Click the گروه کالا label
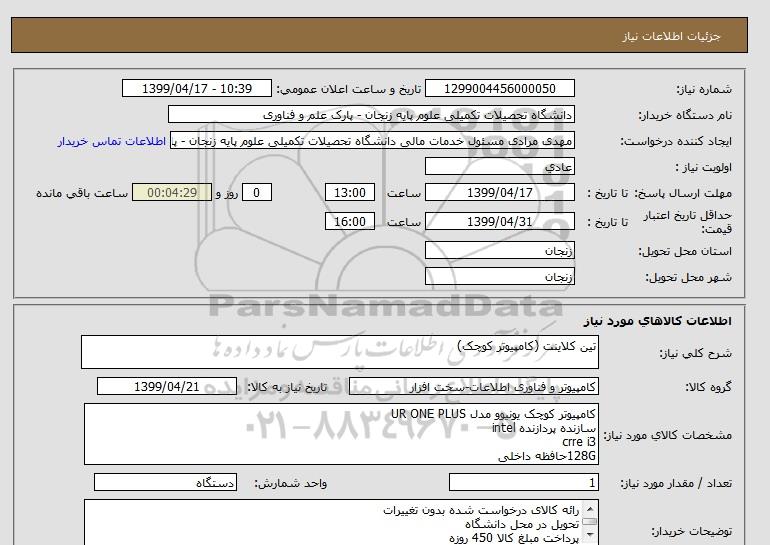This screenshot has height=545, width=770. (x=709, y=387)
